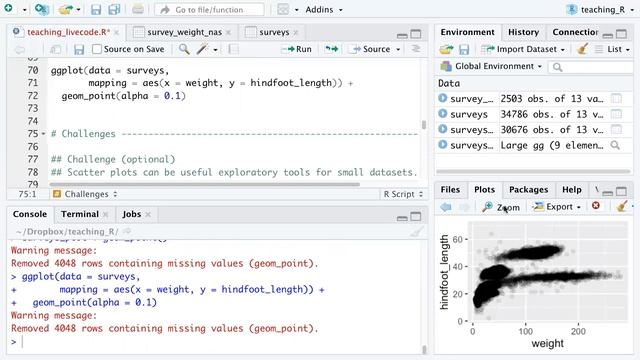The width and height of the screenshot is (640, 360).
Task: Switch to the teaching_livecode.R tab
Action: coord(68,32)
